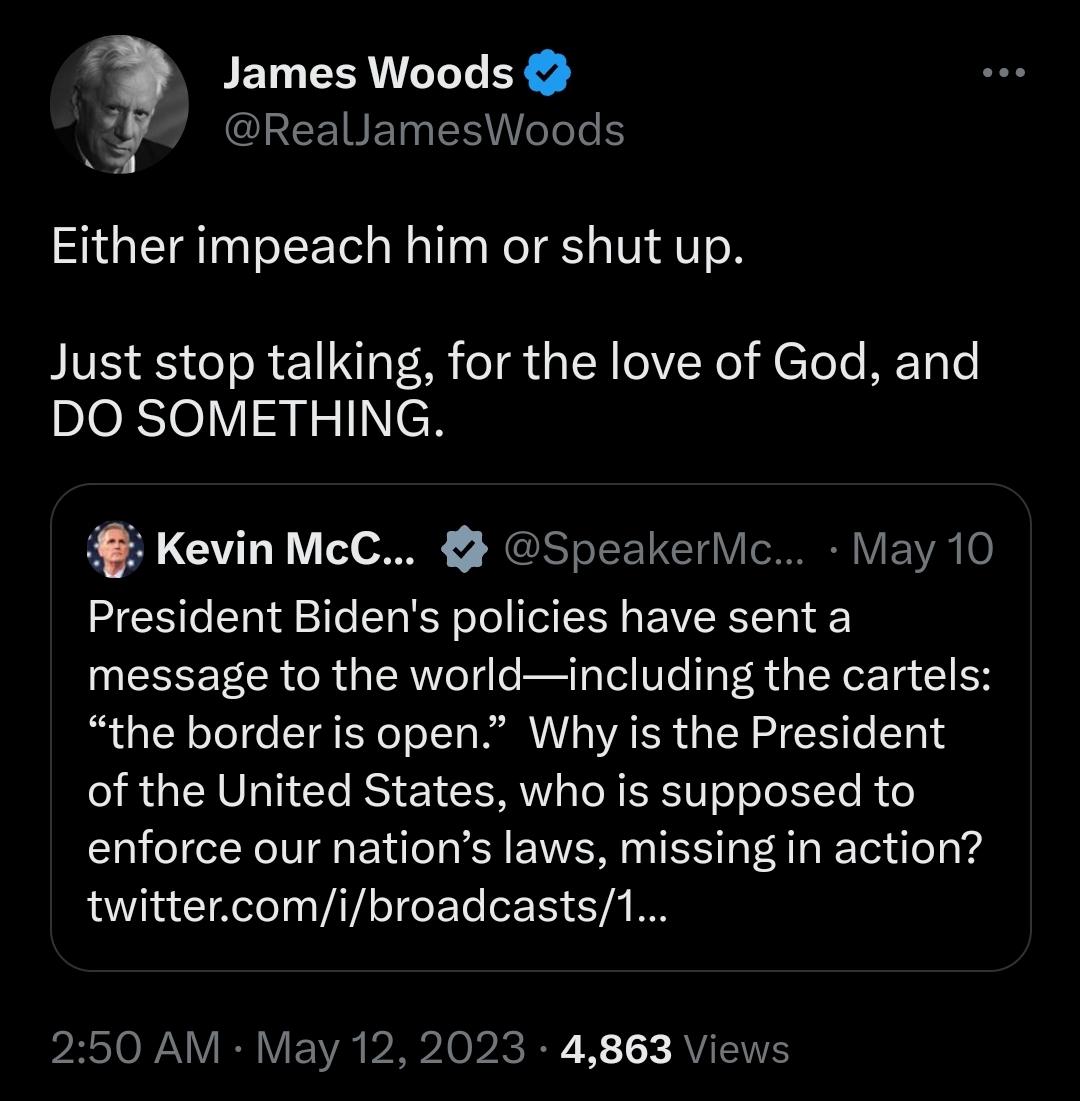This screenshot has width=1080, height=1101.
Task: Click the "May 10" quoted tweet date
Action: tap(922, 549)
